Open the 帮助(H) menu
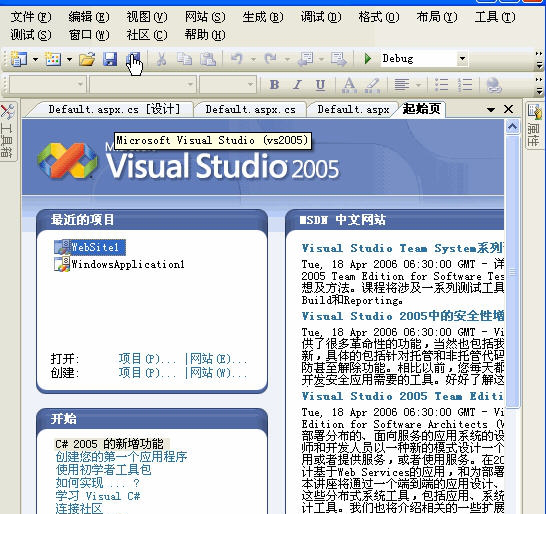Screen dimensions: 546x534 tap(205, 35)
